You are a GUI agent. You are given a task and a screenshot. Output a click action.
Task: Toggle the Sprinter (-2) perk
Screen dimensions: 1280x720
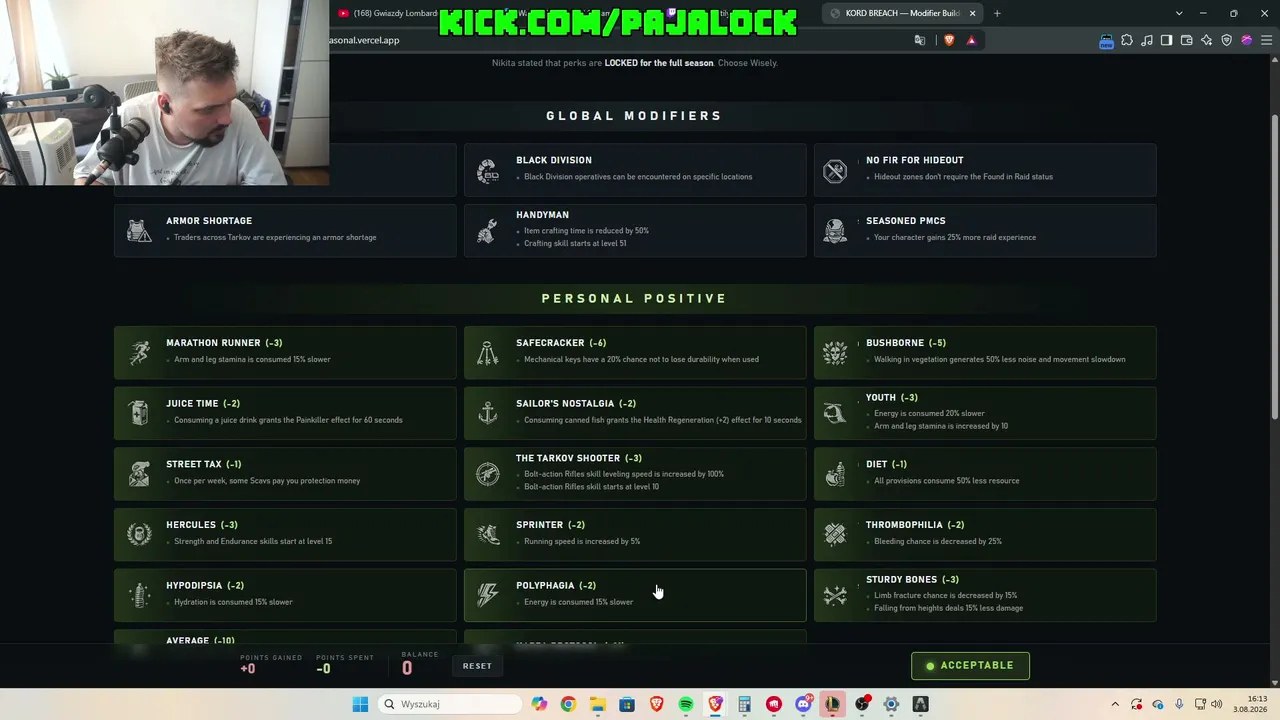(635, 534)
